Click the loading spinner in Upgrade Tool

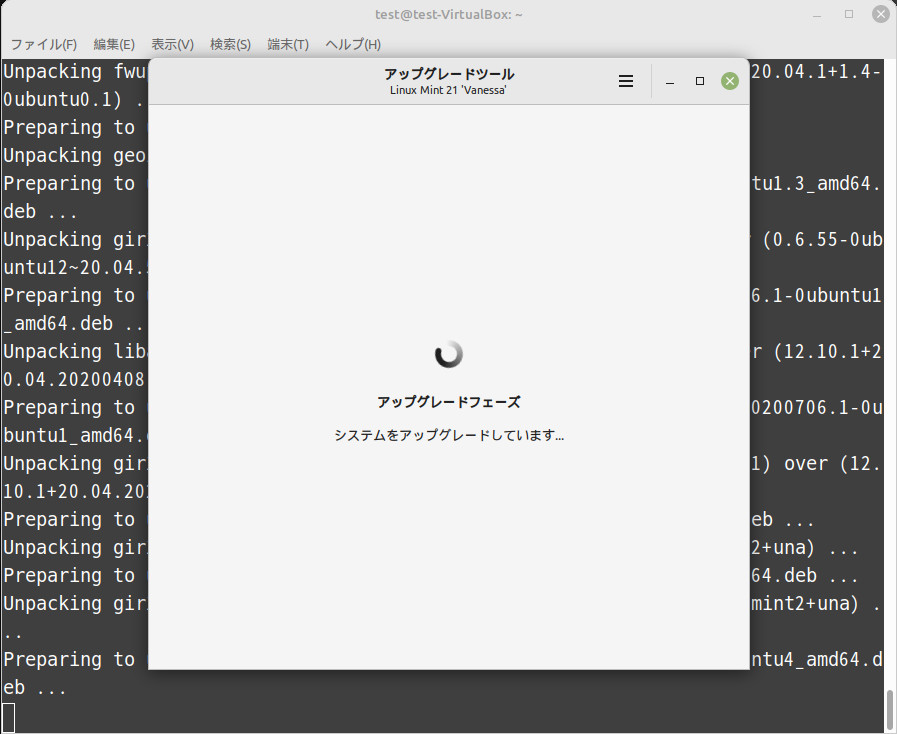pyautogui.click(x=449, y=353)
